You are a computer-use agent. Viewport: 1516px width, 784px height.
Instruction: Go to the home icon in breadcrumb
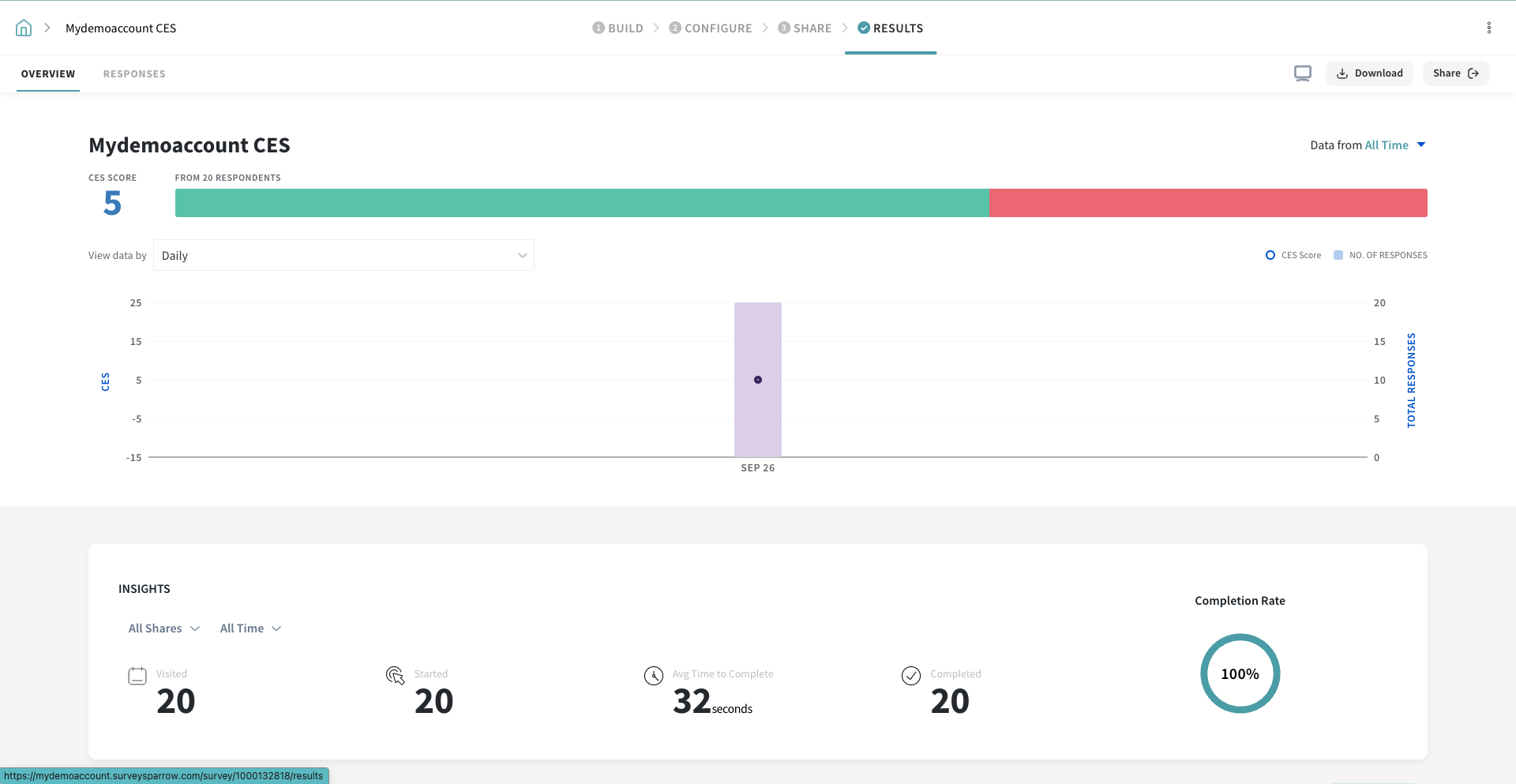point(24,28)
